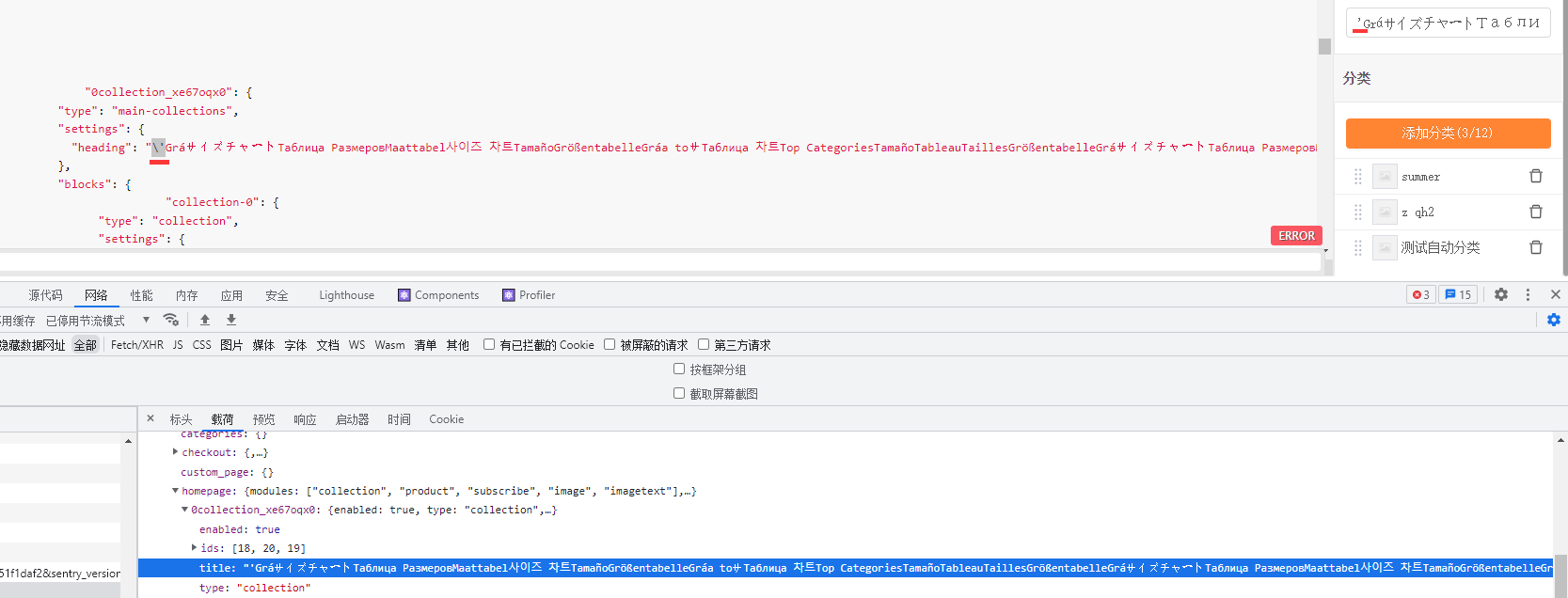Viewport: 1568px width, 598px height.
Task: Enable 有已拦截的 Cookie checkbox
Action: [489, 344]
